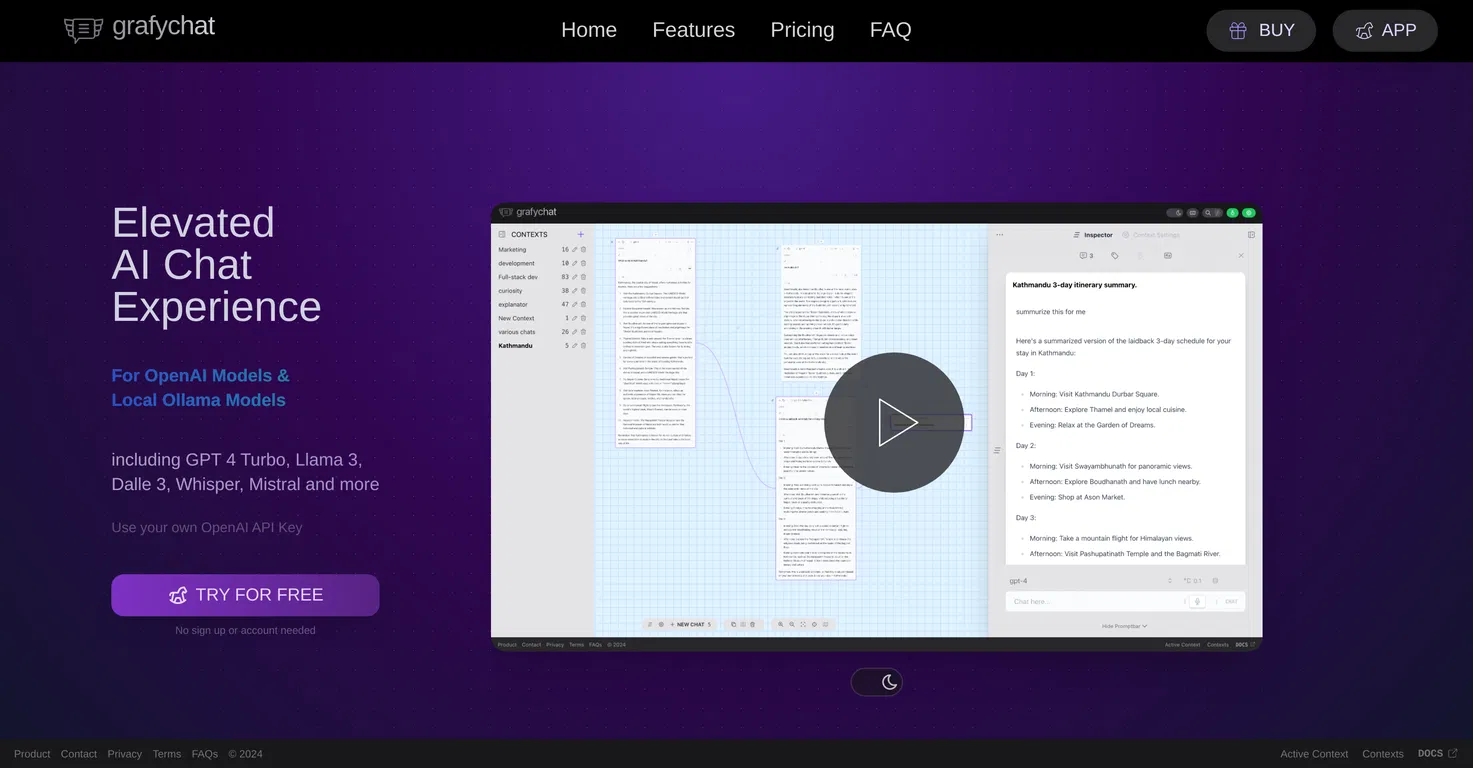Switch to Context Settings tab in preview

pyautogui.click(x=1151, y=235)
